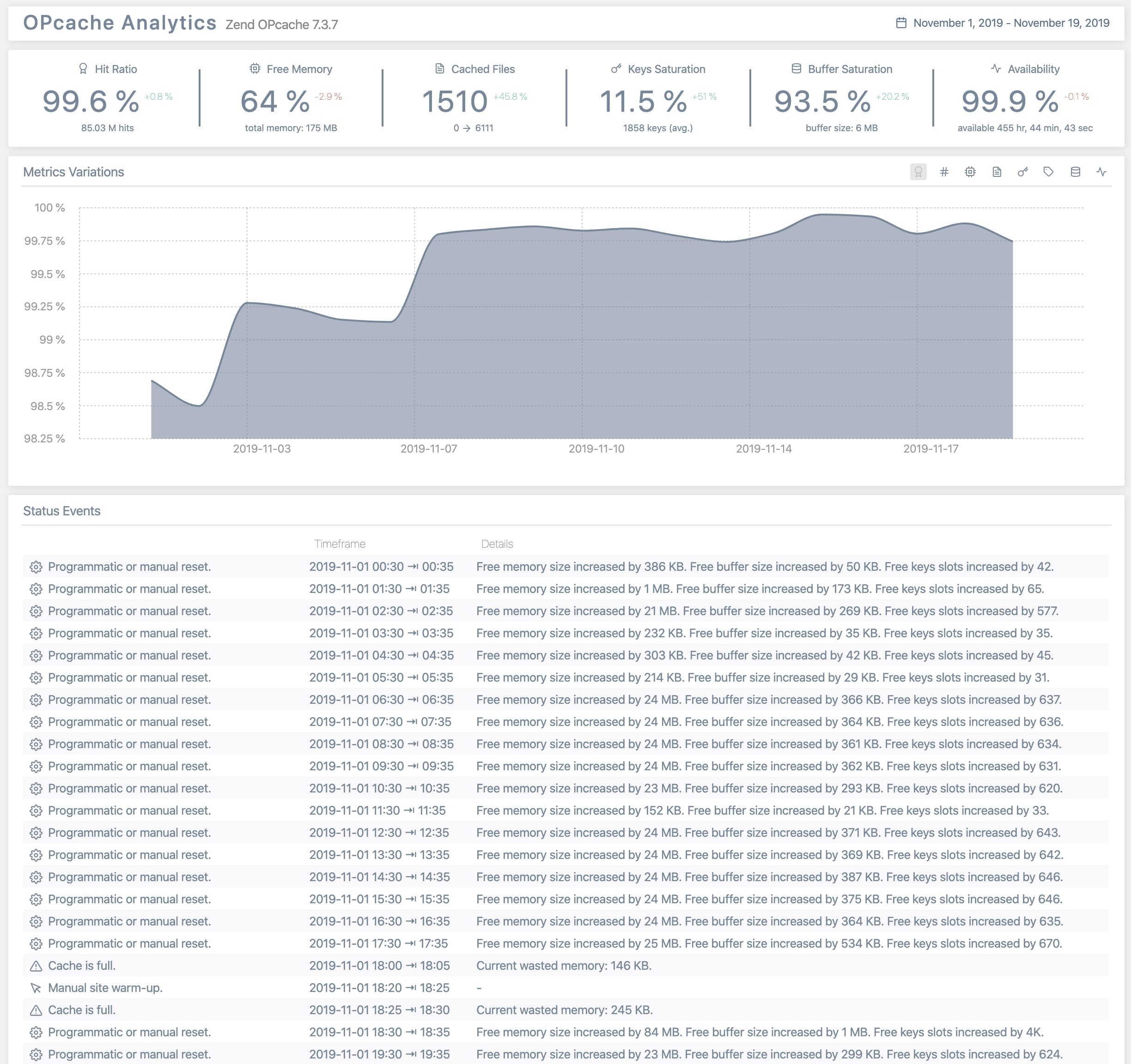This screenshot has height=1064, width=1131.
Task: Click the 11.5 % keys saturation value
Action: 643,101
